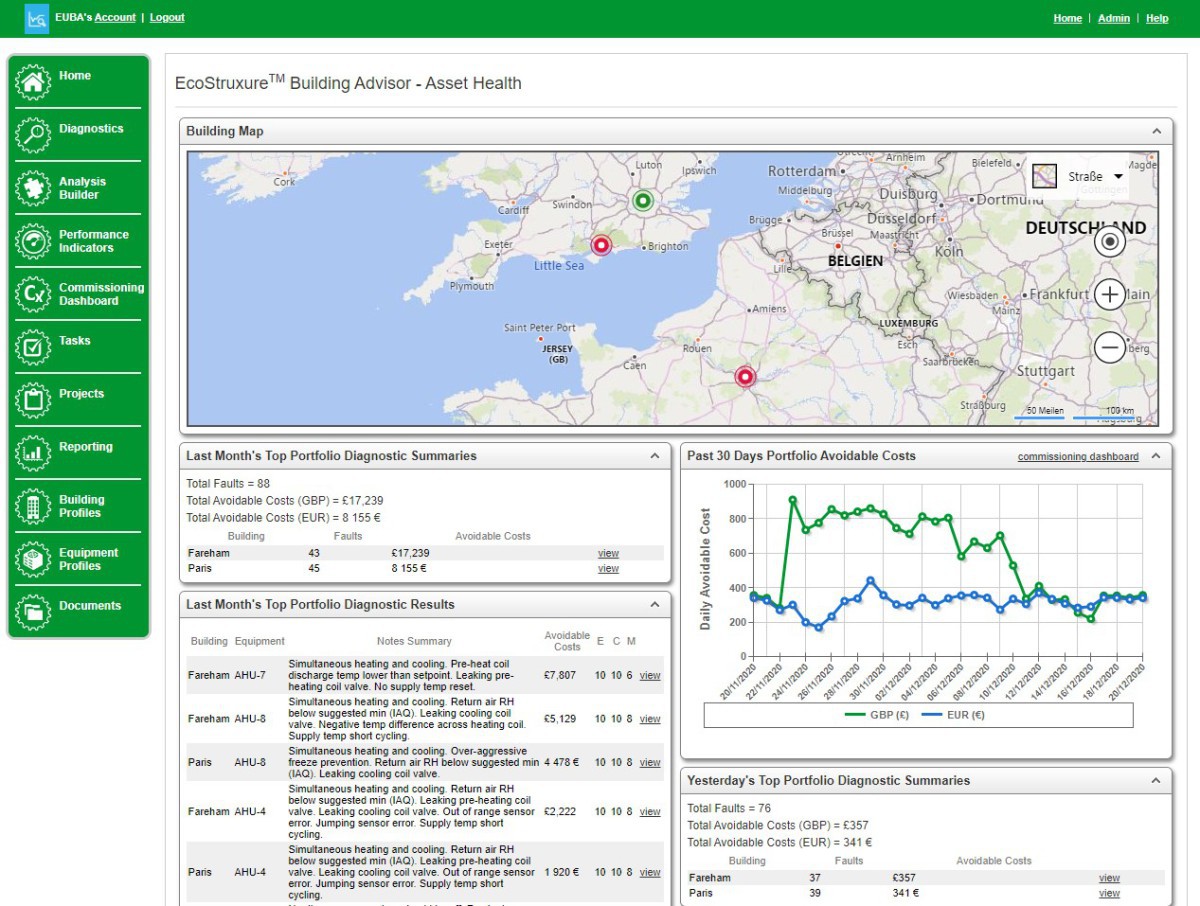Viewport: 1200px width, 906px height.
Task: Click the Logout link
Action: [167, 17]
